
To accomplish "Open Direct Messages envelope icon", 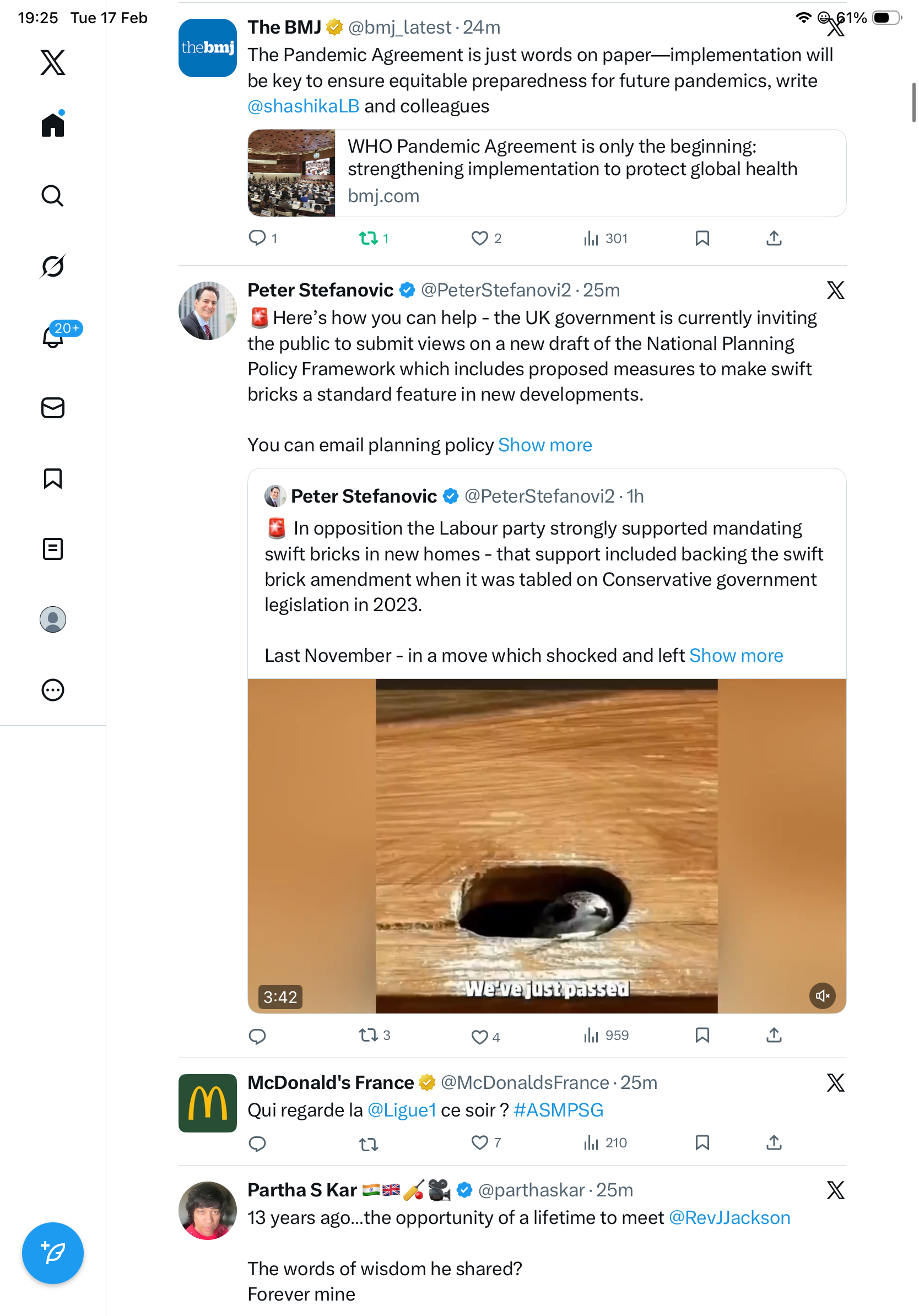I will click(x=53, y=408).
